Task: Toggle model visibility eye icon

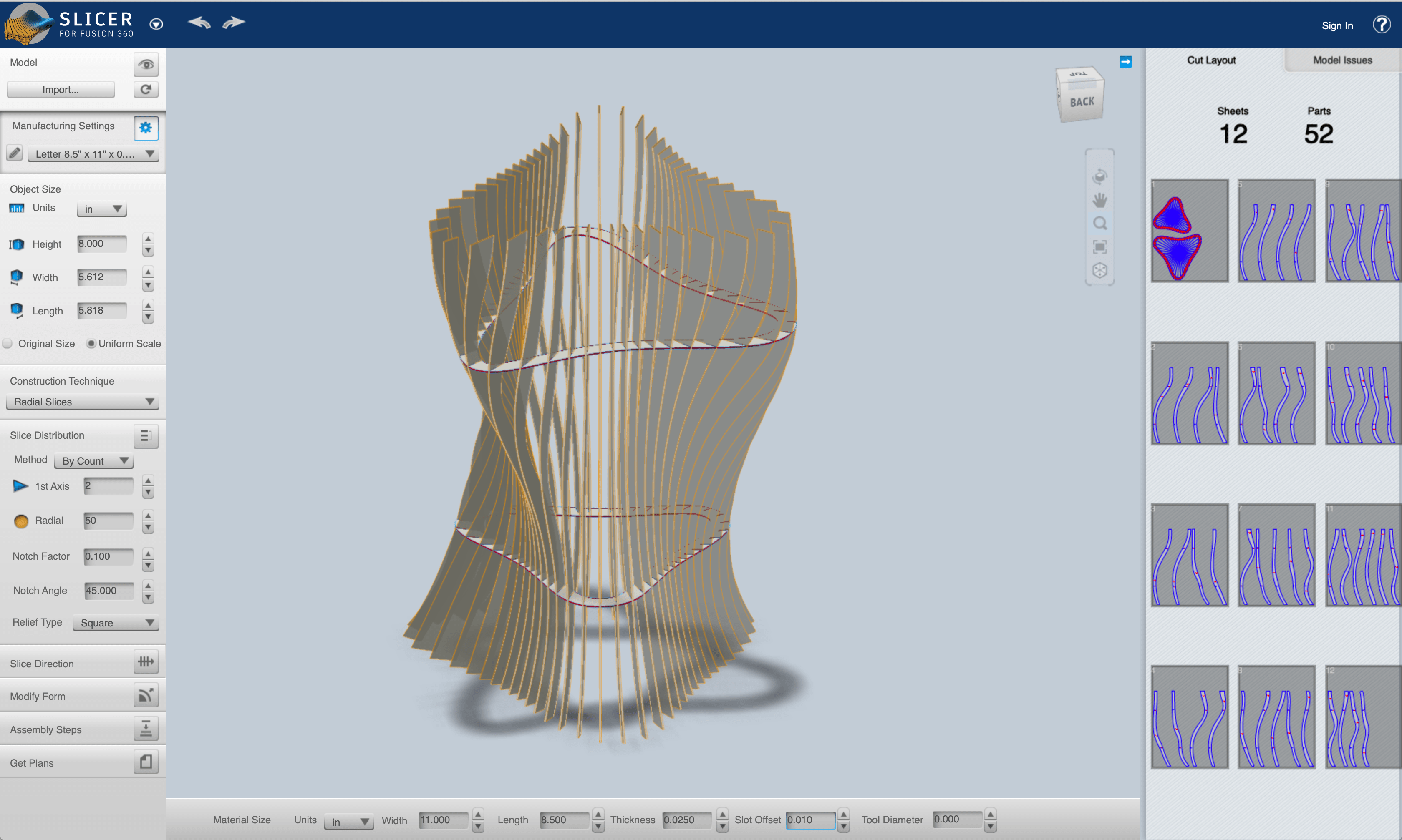Action: tap(146, 64)
